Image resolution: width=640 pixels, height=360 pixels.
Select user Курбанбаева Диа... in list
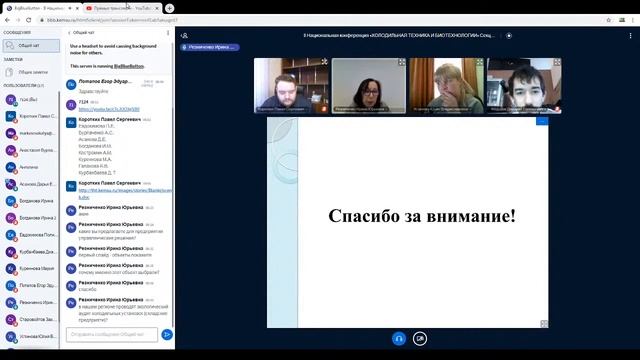click(31, 252)
